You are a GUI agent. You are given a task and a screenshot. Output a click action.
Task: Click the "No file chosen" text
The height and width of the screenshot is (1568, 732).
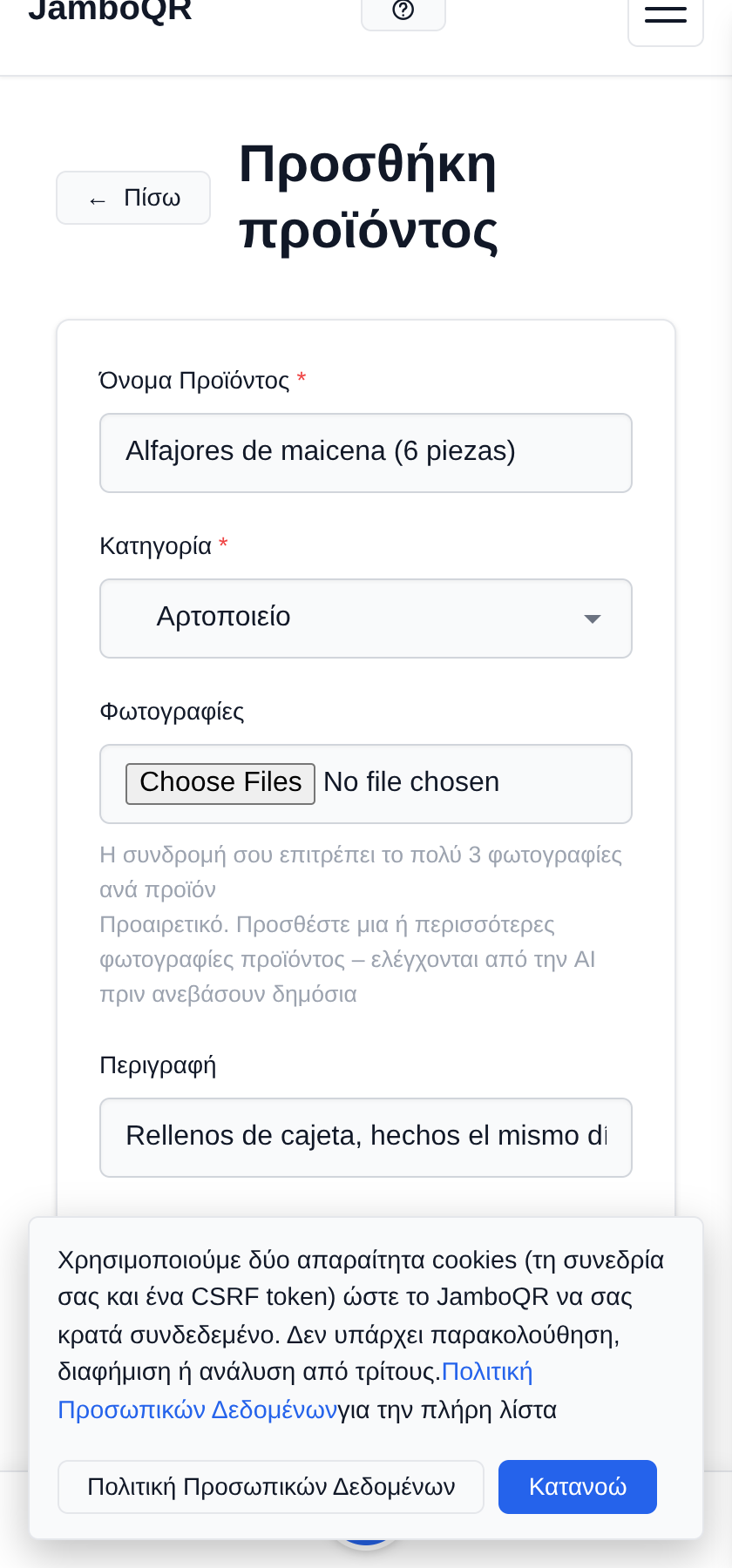pyautogui.click(x=411, y=782)
